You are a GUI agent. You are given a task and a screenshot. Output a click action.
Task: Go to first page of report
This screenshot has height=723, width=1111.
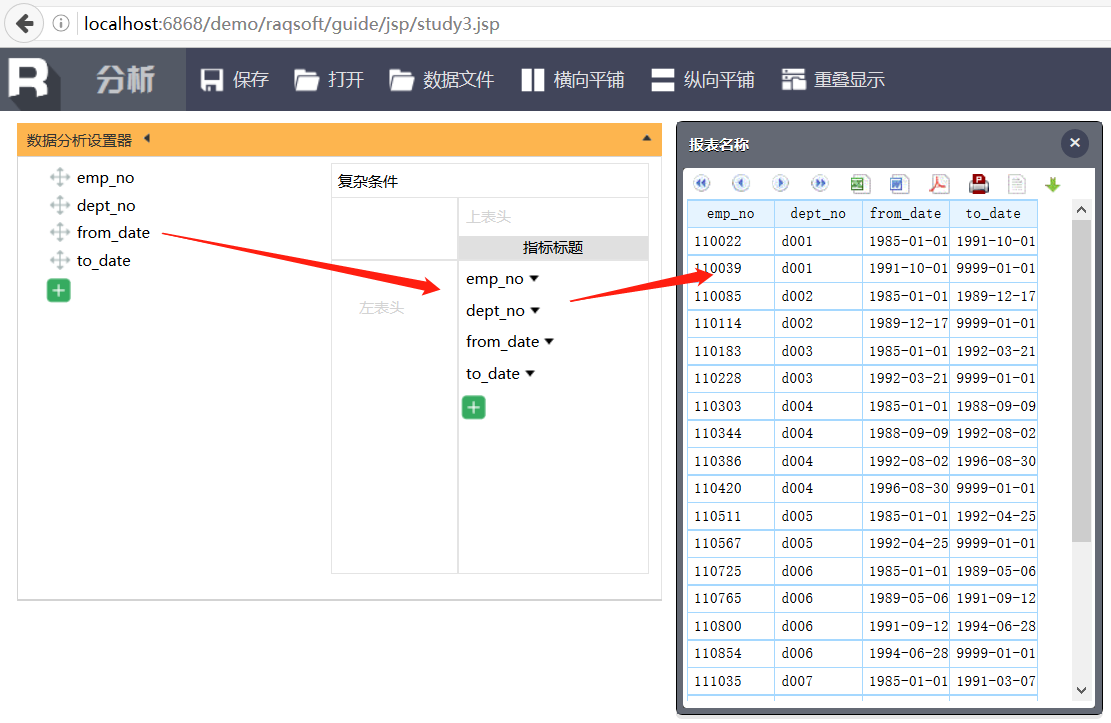(x=701, y=184)
